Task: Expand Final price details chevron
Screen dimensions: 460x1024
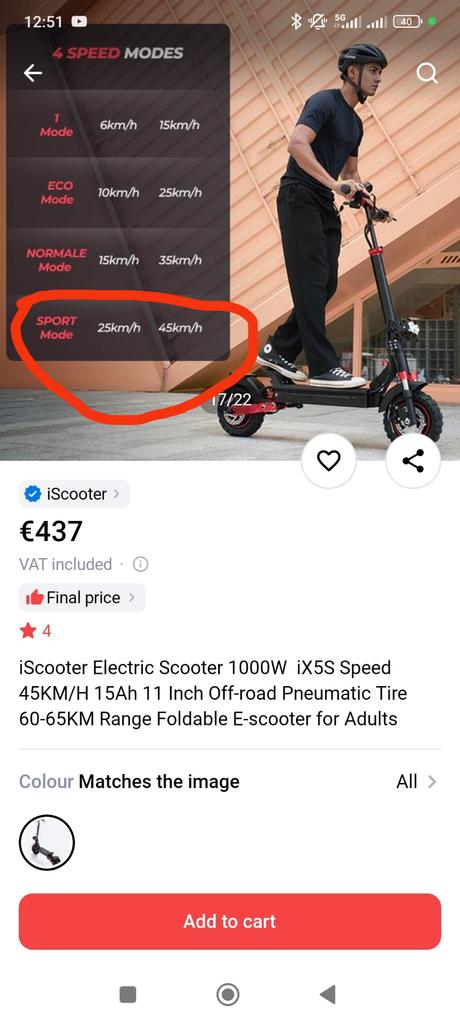Action: coord(131,598)
